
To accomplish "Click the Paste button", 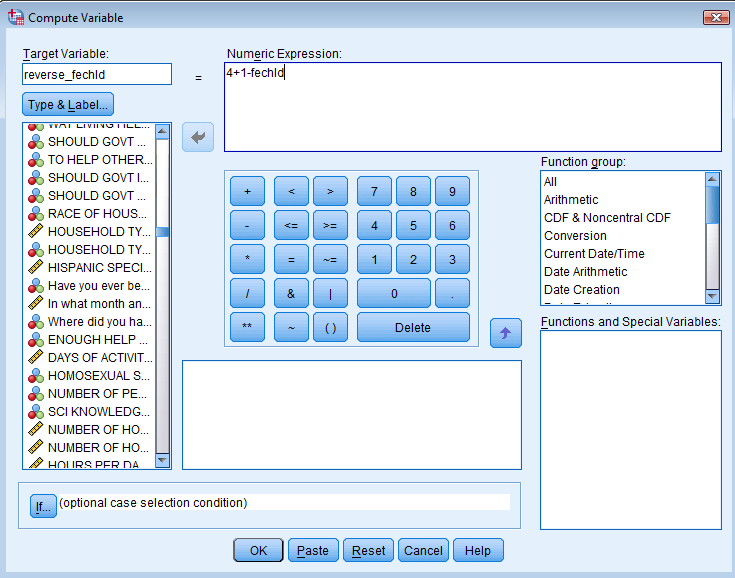I will pos(313,550).
